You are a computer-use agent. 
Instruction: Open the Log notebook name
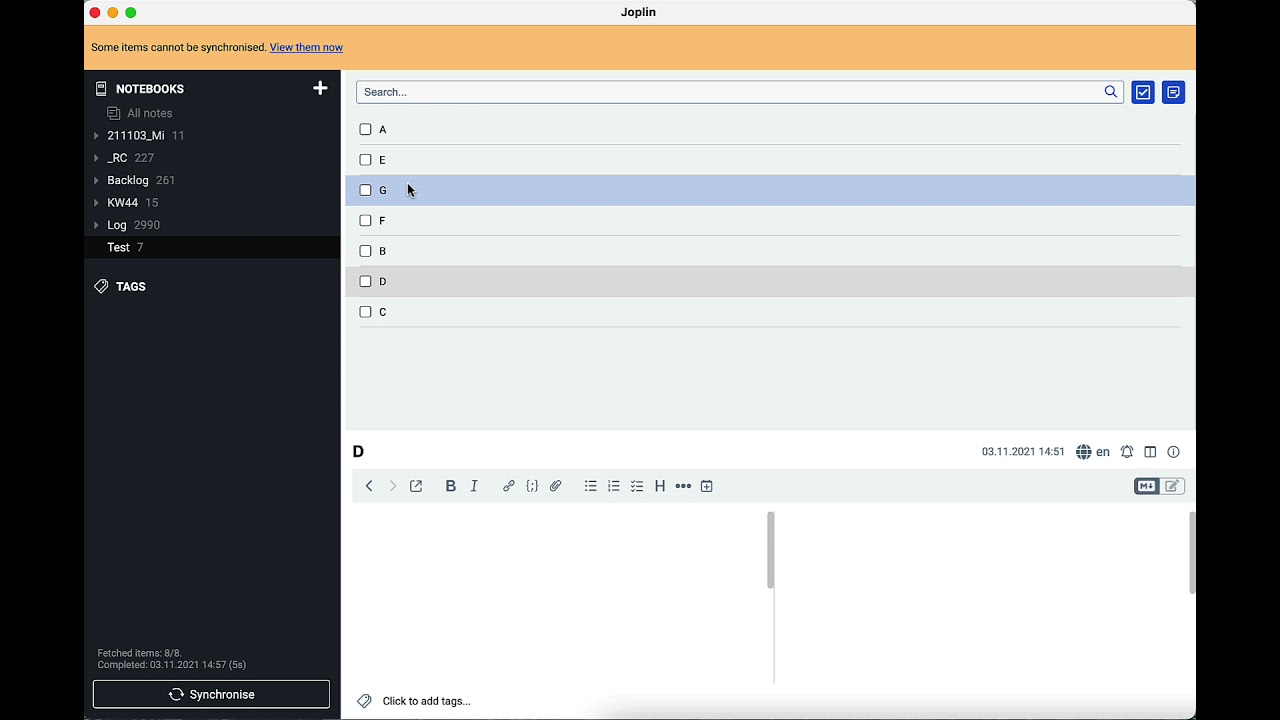click(117, 225)
